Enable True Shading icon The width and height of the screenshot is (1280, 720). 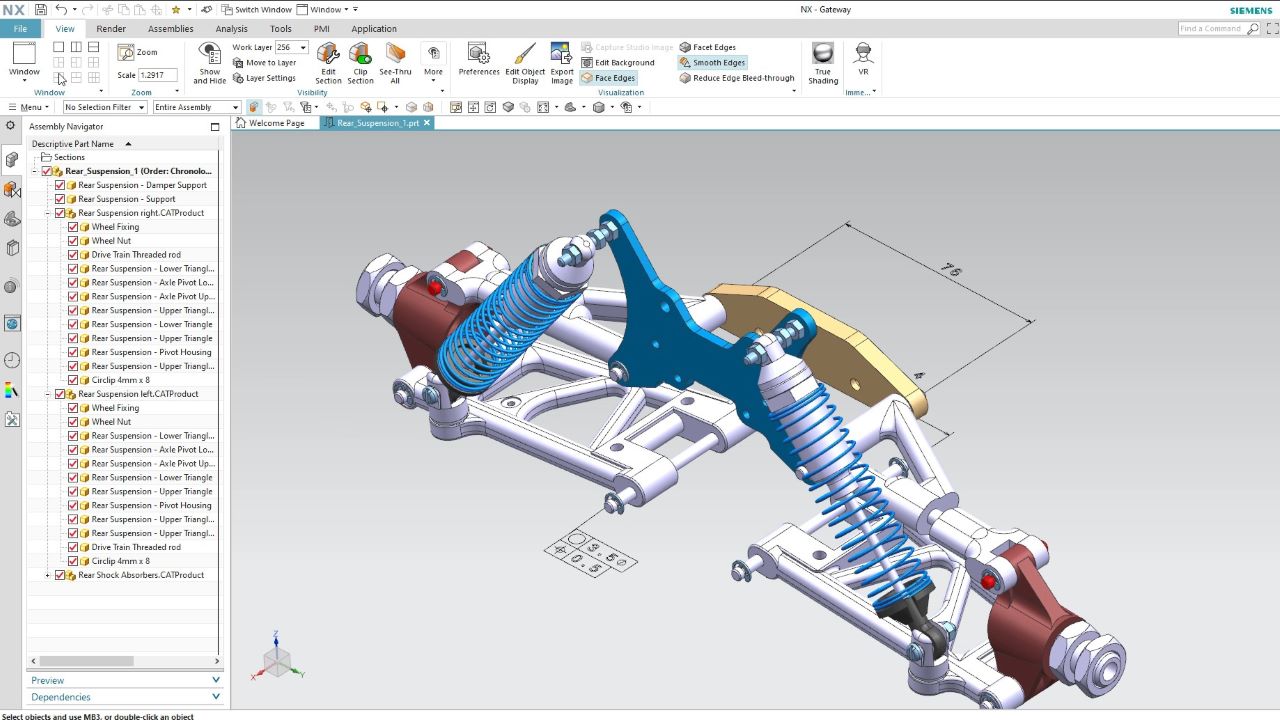(x=823, y=62)
